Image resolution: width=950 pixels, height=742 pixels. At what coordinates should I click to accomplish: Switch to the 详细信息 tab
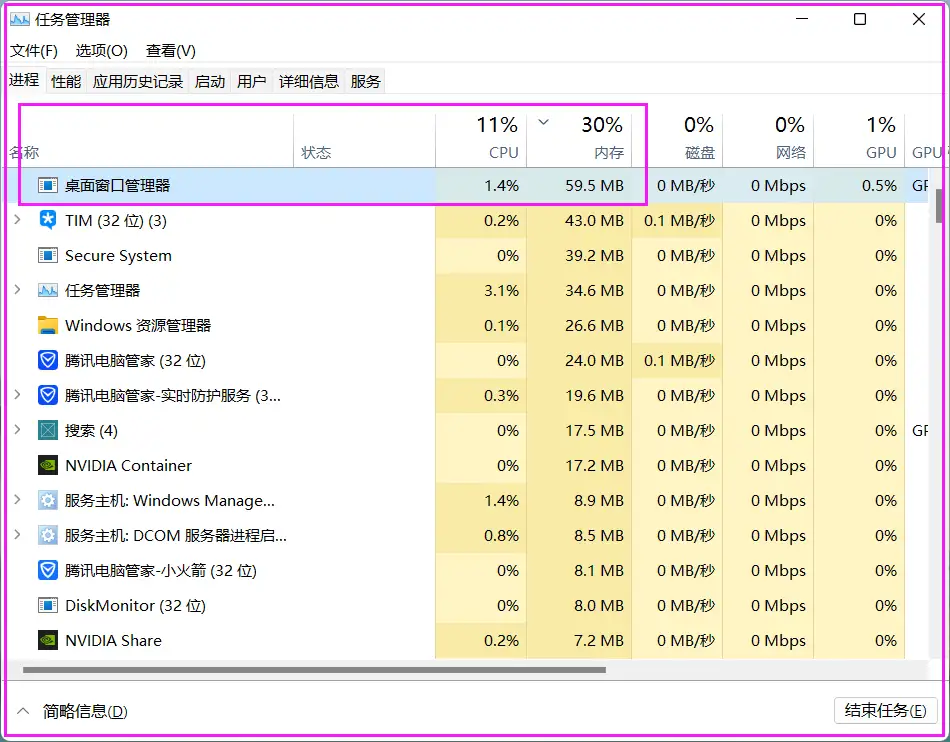[x=309, y=81]
